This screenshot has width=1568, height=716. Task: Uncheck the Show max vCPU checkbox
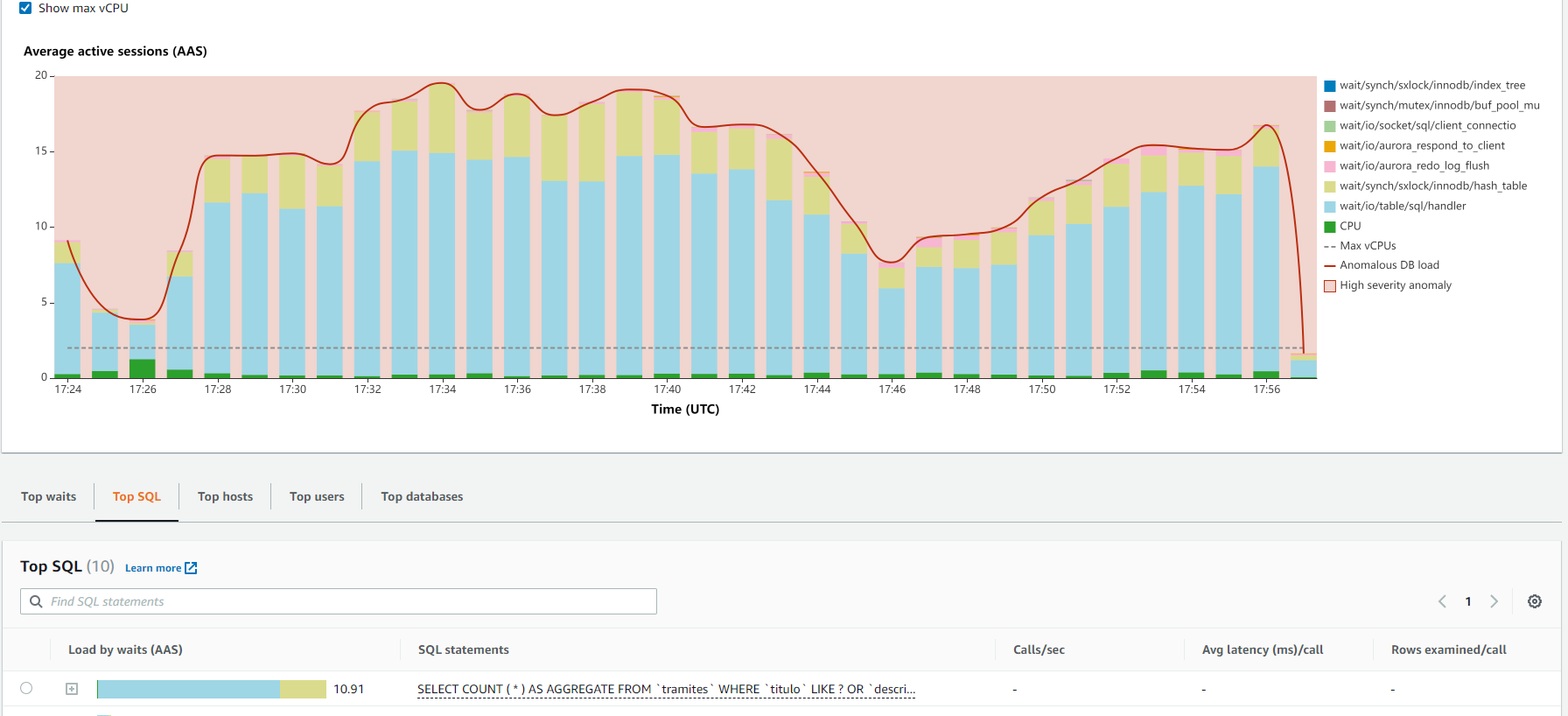tap(25, 8)
